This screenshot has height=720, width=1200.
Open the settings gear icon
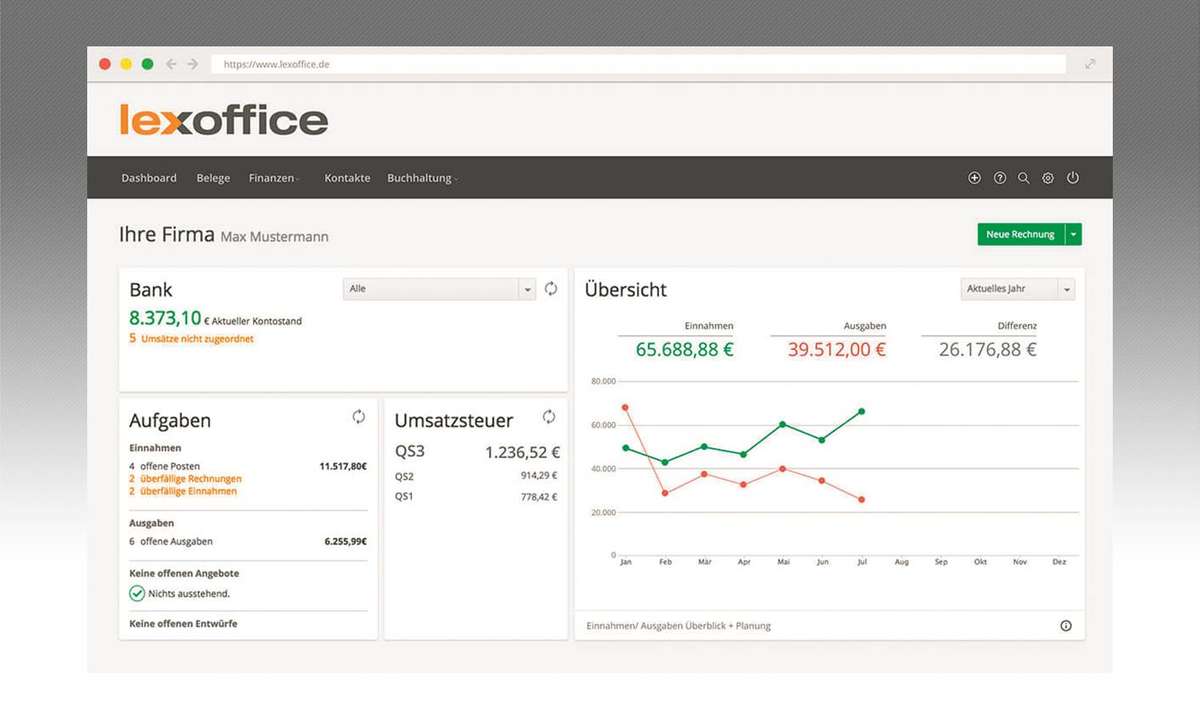tap(1048, 178)
